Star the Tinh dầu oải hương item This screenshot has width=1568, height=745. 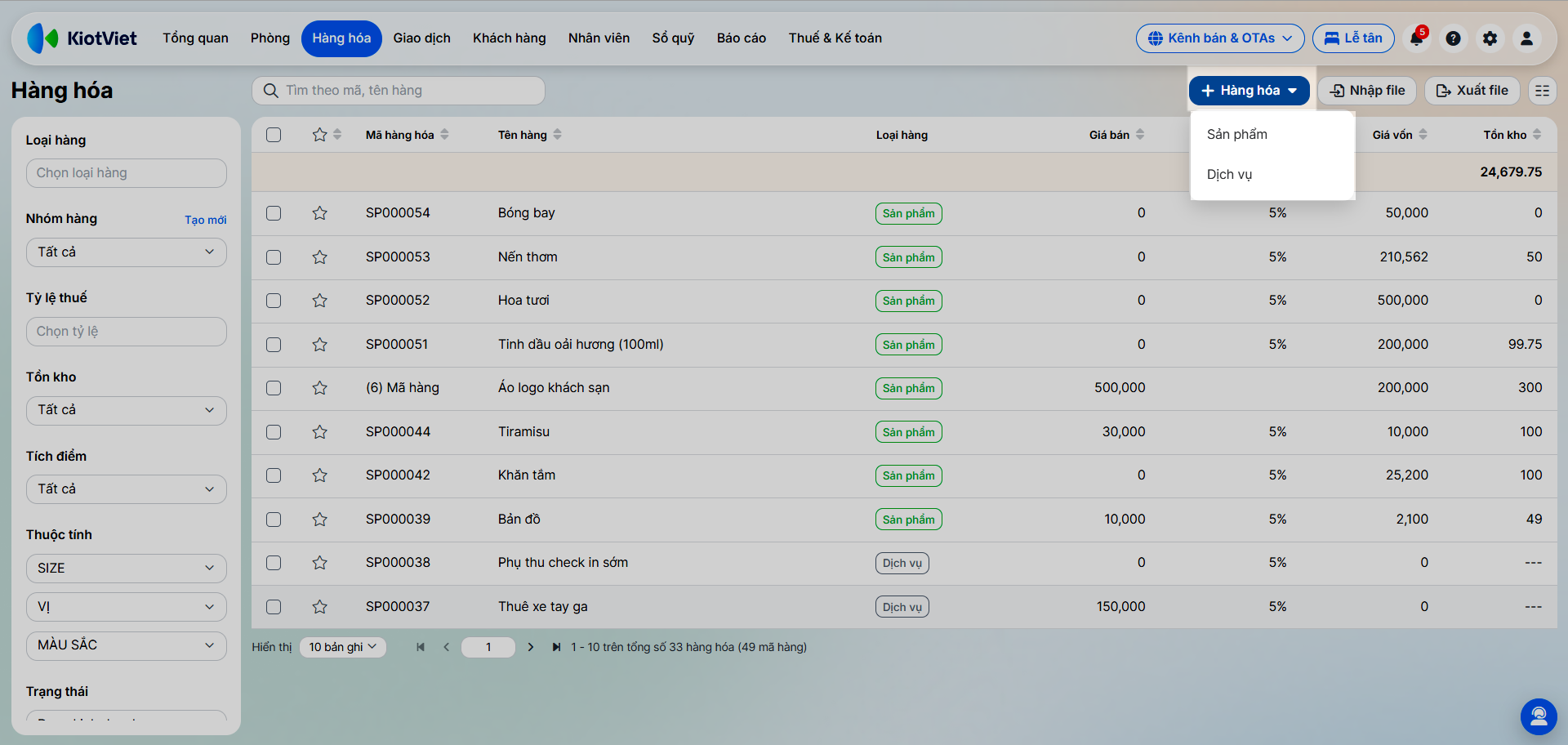coord(319,345)
